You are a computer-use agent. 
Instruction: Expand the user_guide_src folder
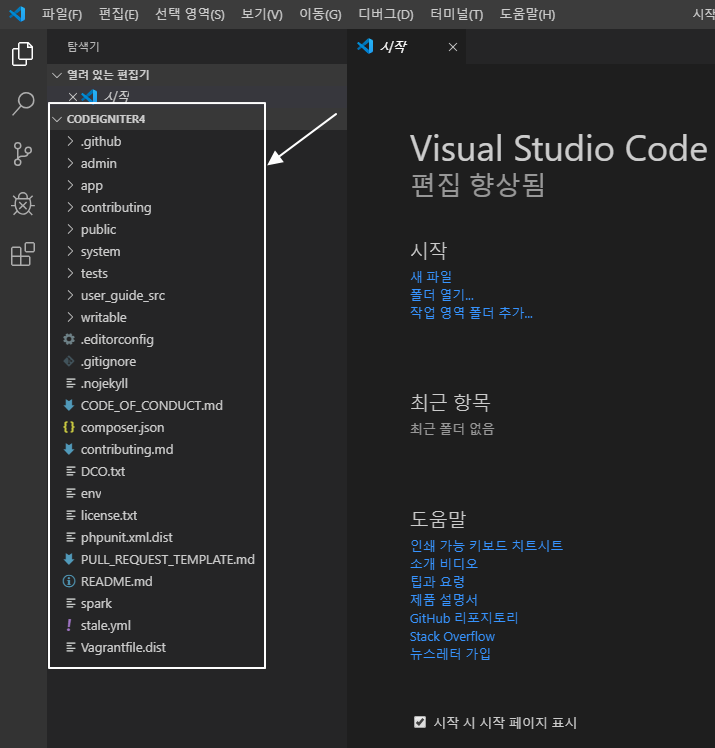(x=70, y=295)
